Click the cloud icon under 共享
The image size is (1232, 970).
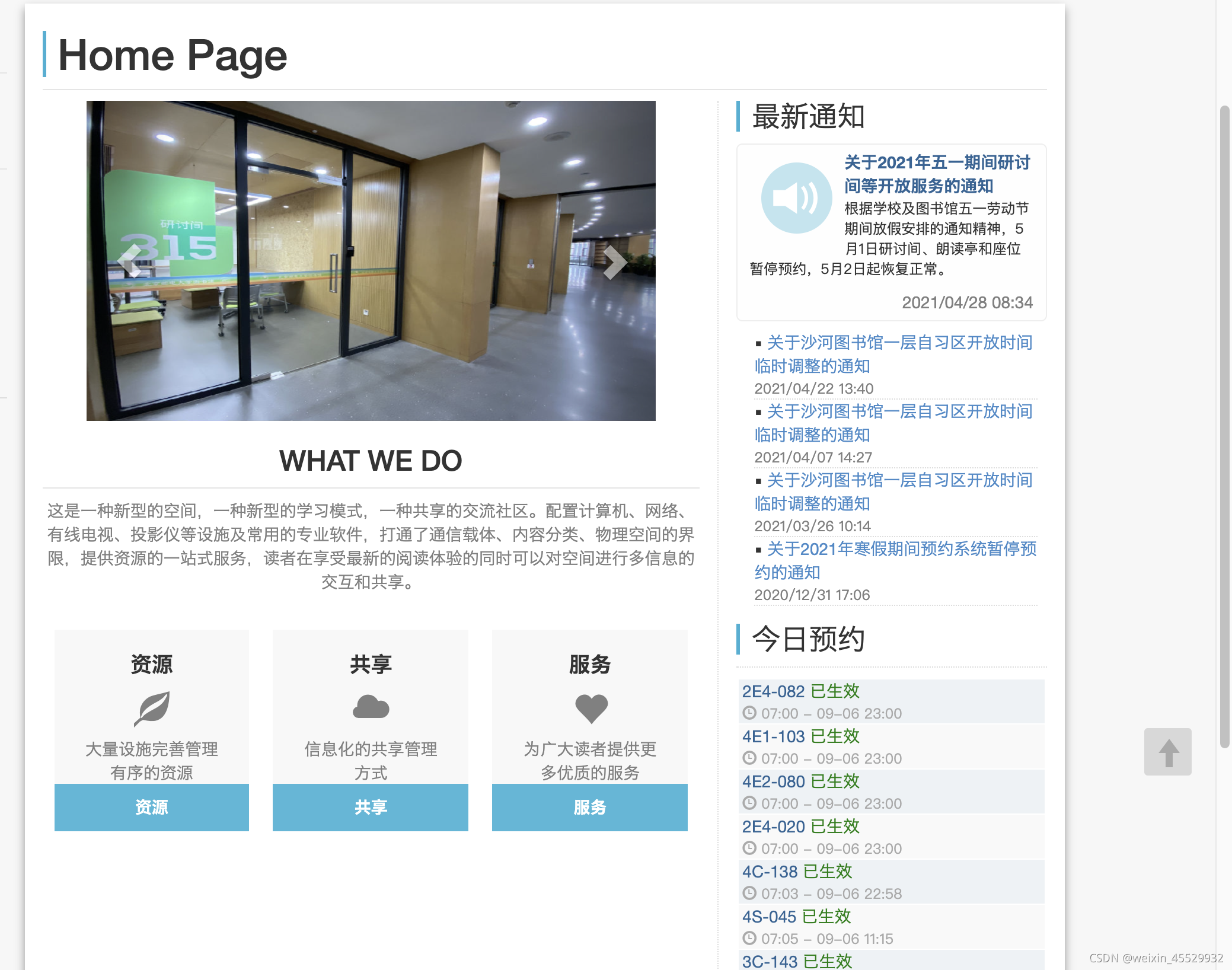tap(371, 707)
